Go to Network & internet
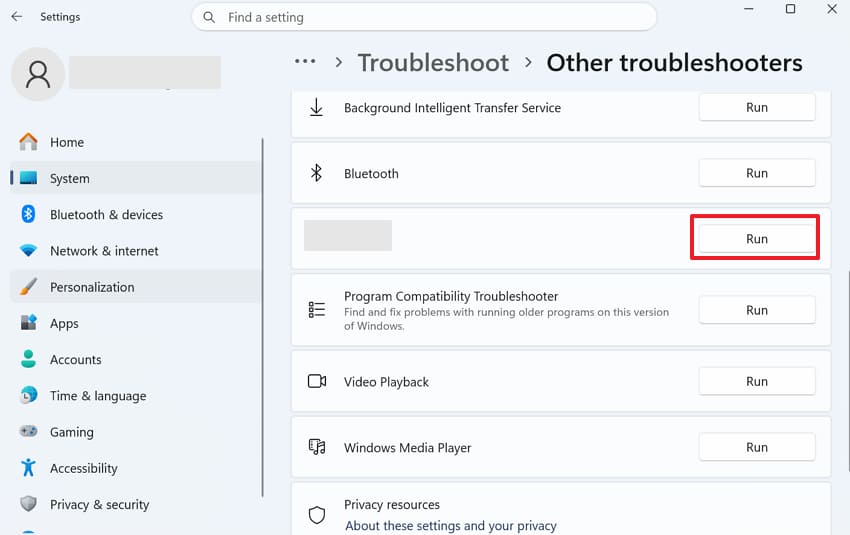Screen dimensions: 850x535 click(x=136, y=250)
